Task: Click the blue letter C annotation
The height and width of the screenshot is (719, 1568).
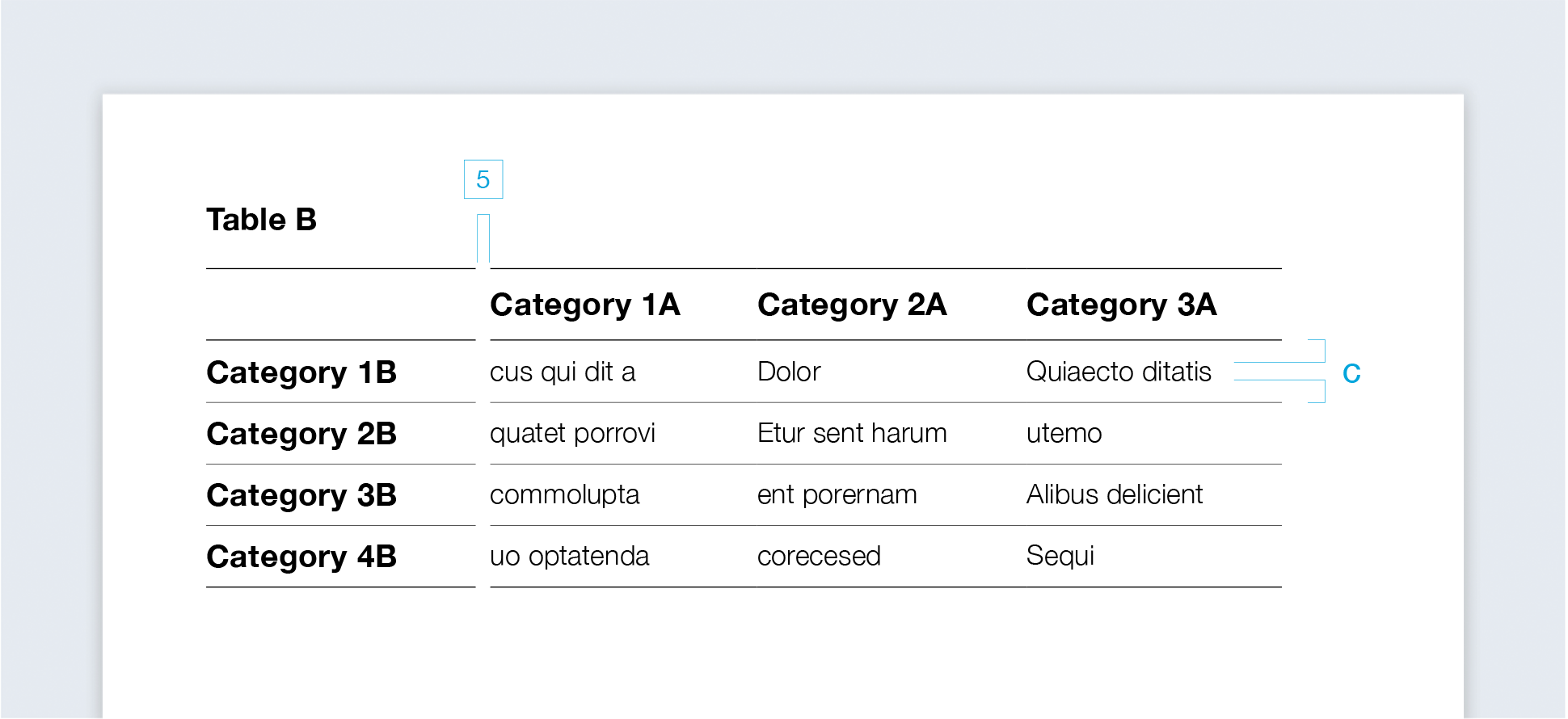Action: (1351, 373)
